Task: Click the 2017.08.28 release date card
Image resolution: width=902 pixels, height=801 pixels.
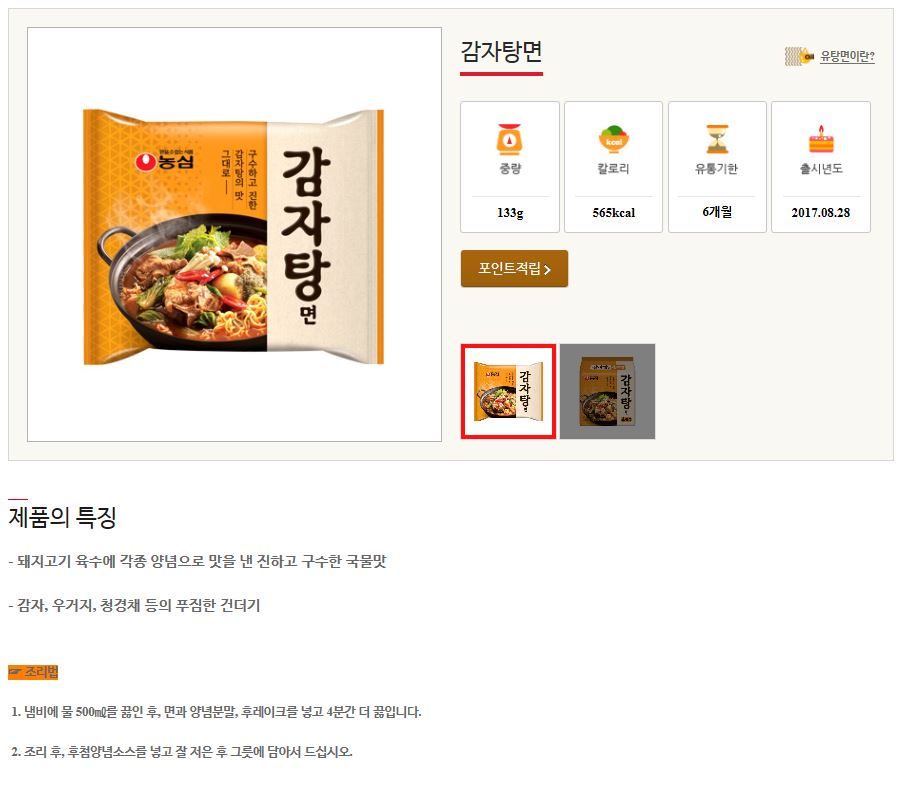Action: pyautogui.click(x=821, y=167)
